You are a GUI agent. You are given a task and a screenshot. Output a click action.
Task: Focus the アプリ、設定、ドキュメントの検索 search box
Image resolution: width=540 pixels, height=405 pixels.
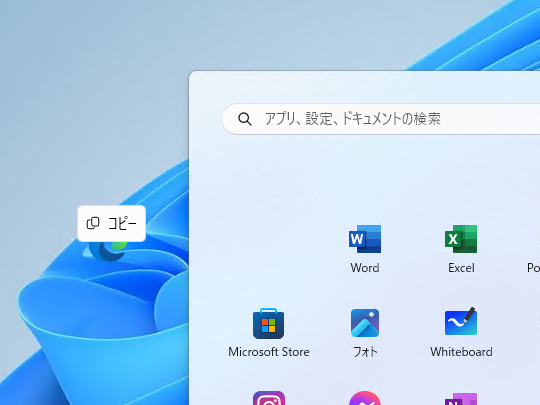tap(381, 119)
